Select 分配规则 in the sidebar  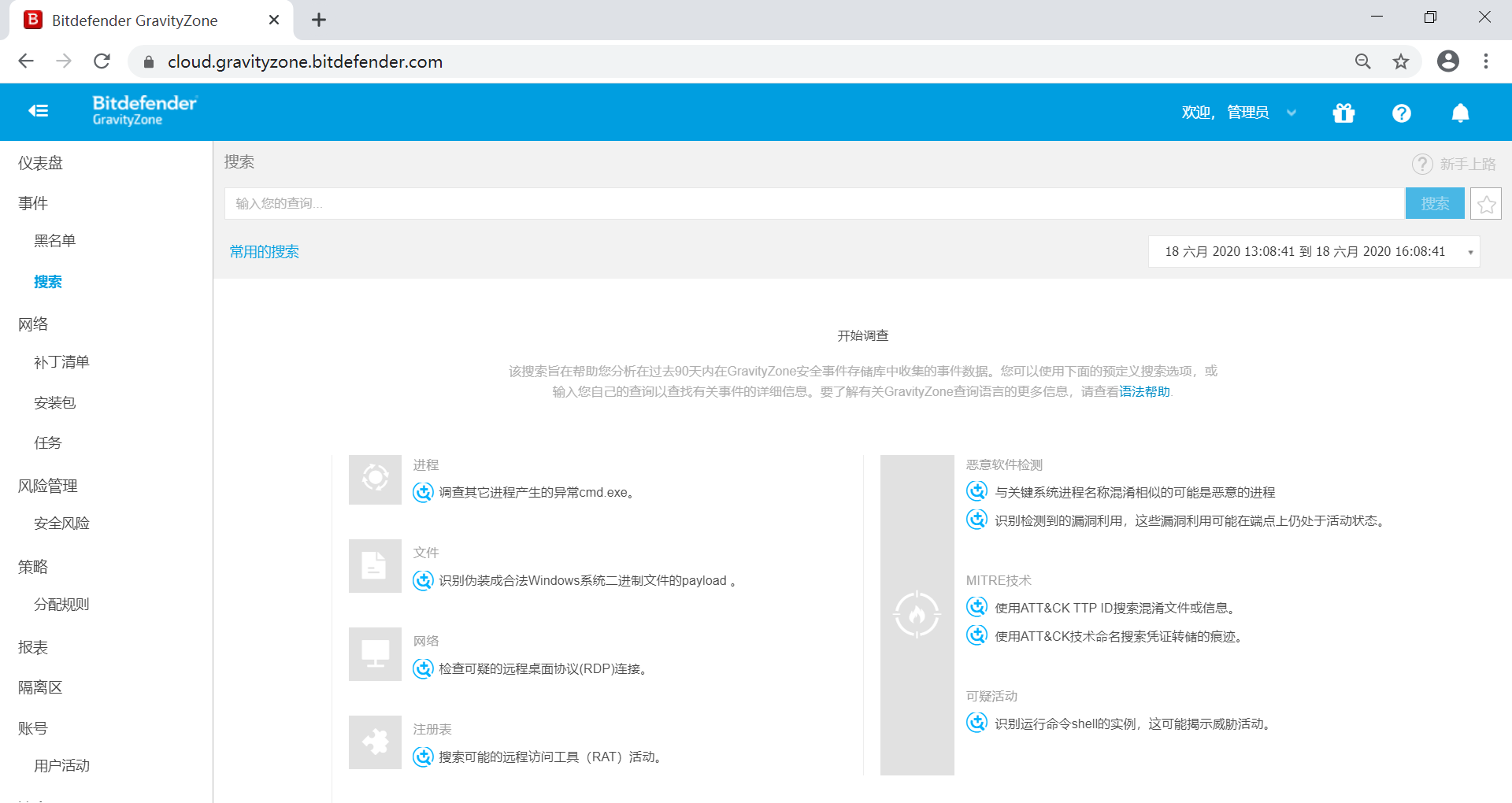tap(62, 605)
